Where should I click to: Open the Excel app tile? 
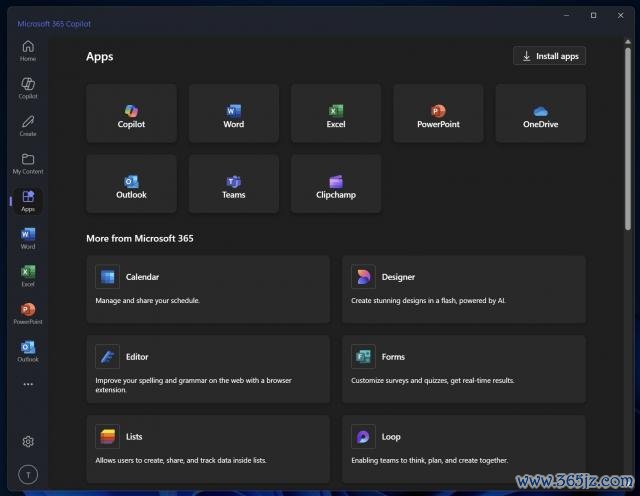pyautogui.click(x=336, y=113)
